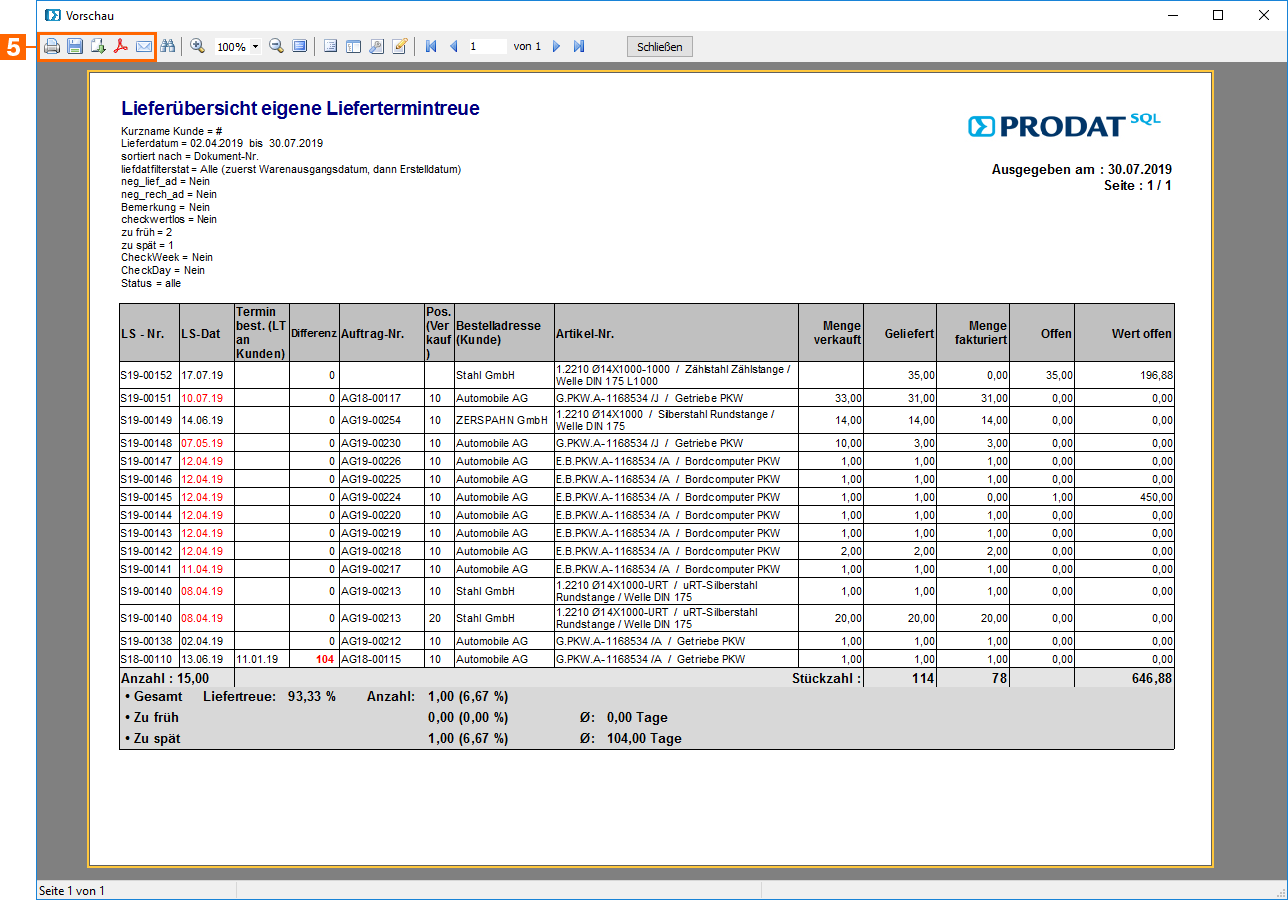This screenshot has width=1288, height=900.
Task: Click order number AG18-00117
Action: pos(371,398)
